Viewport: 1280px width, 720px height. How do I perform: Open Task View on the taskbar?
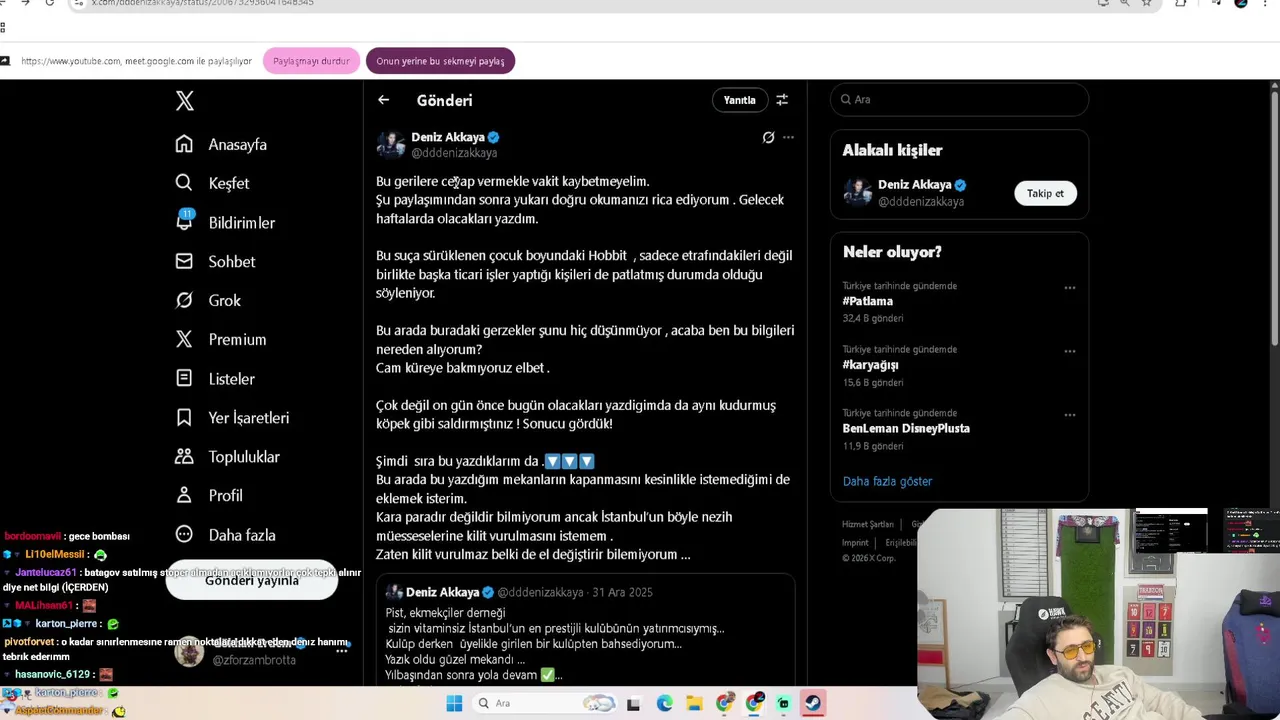pos(633,704)
